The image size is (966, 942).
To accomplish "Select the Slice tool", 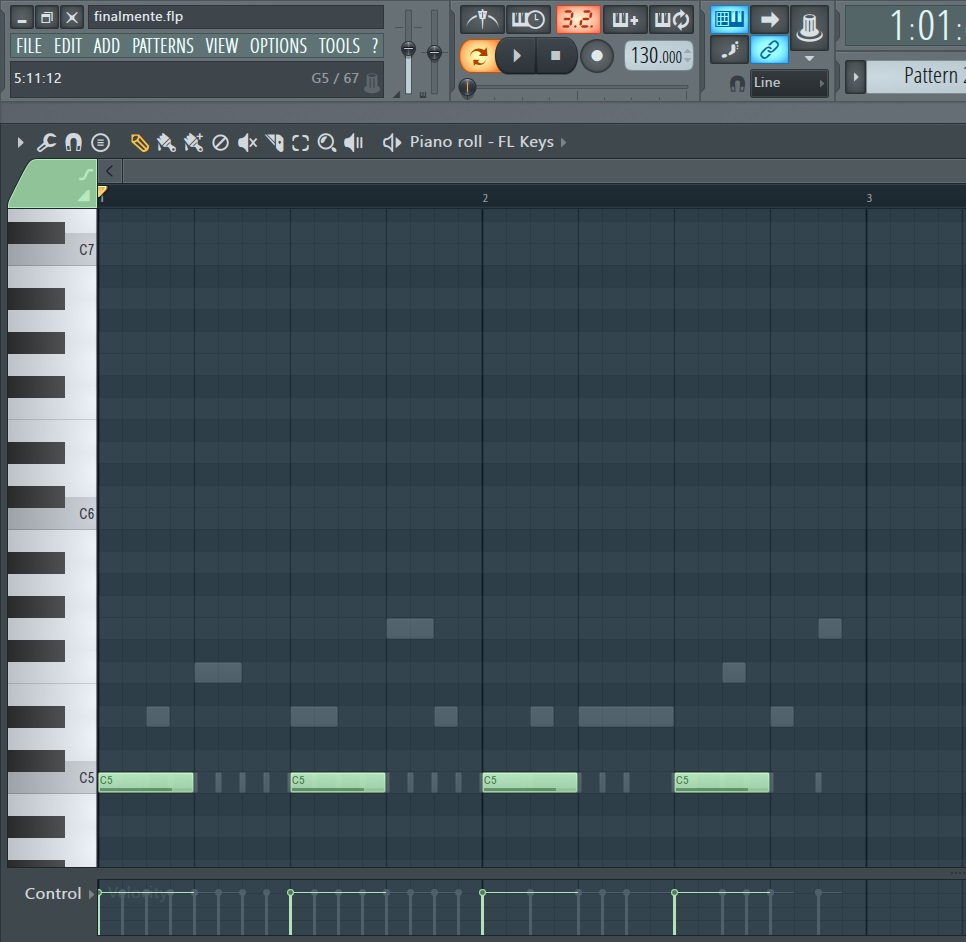I will pos(274,143).
